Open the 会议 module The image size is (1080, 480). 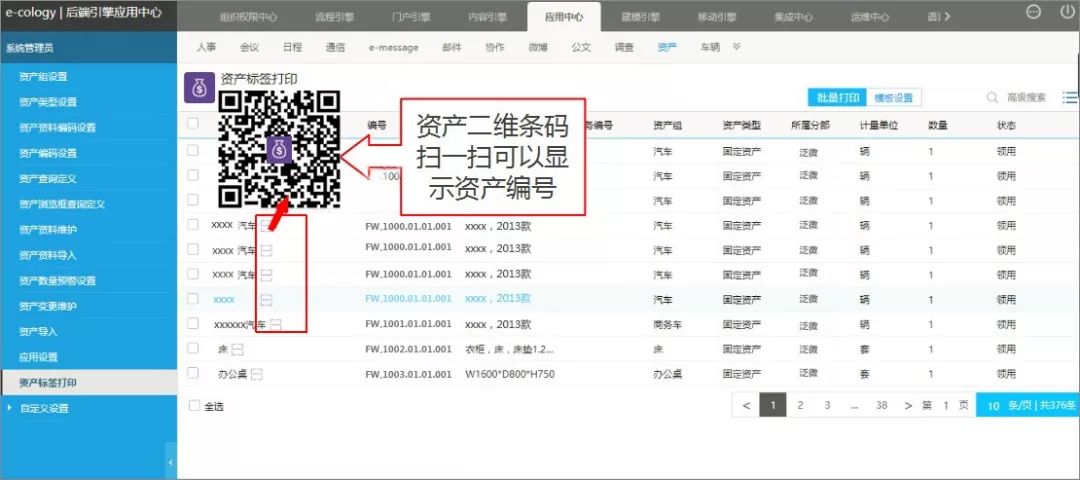(249, 48)
